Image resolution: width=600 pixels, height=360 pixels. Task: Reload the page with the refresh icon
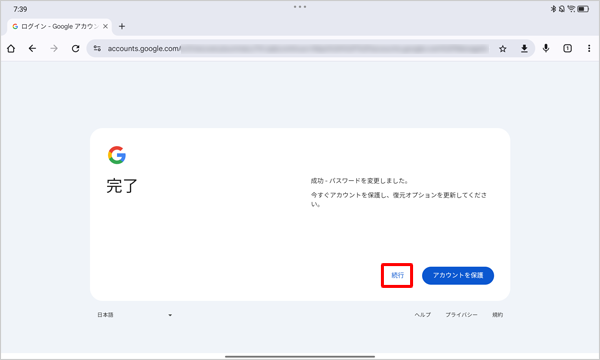coord(75,49)
